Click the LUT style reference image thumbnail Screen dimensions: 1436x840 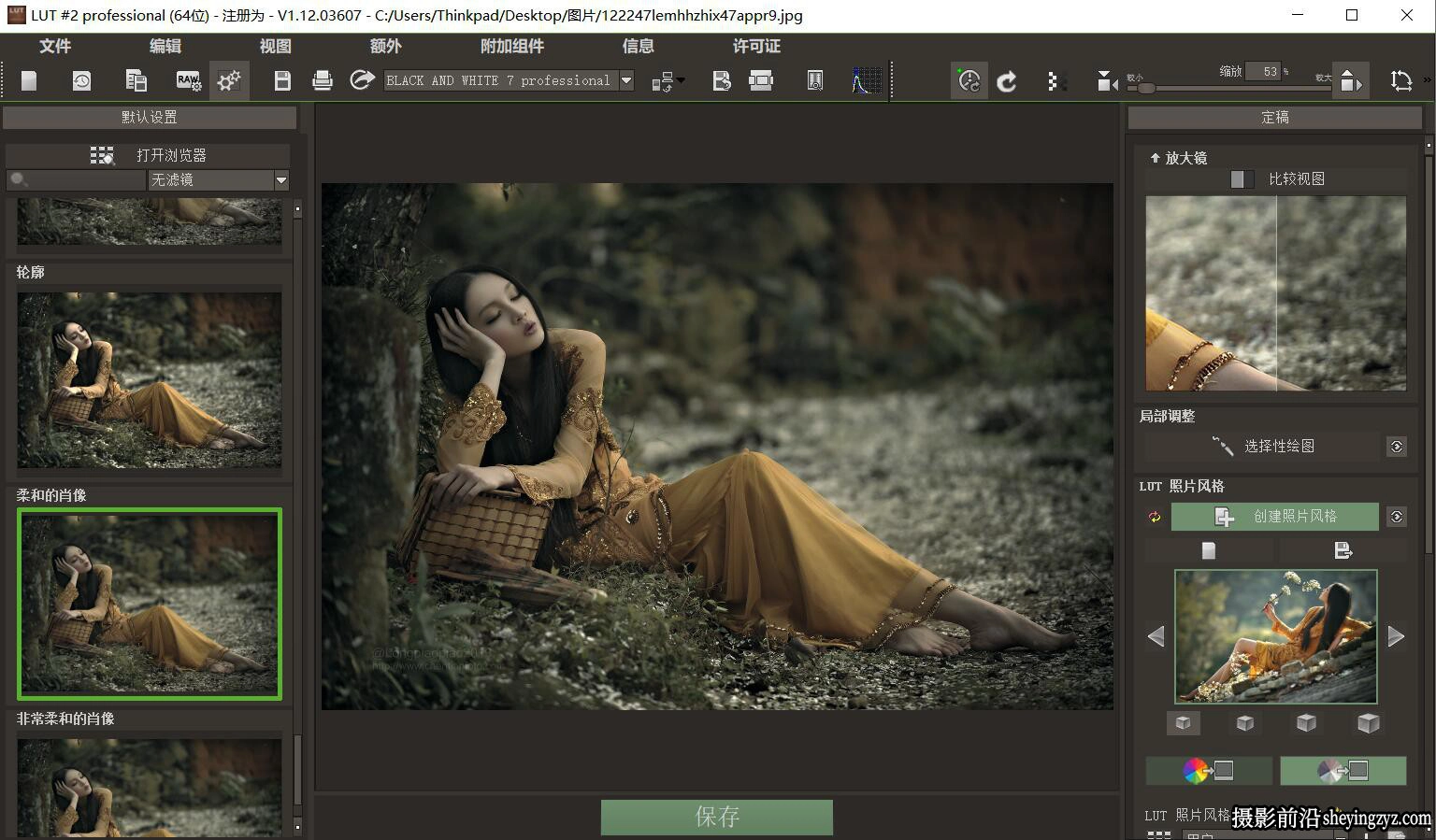(1276, 636)
